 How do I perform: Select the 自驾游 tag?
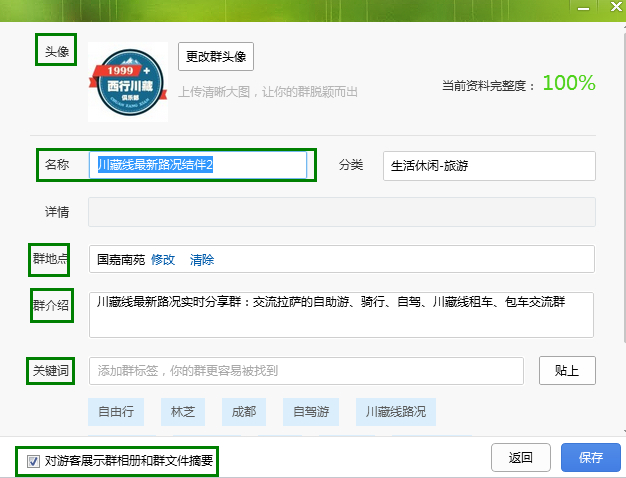point(310,411)
